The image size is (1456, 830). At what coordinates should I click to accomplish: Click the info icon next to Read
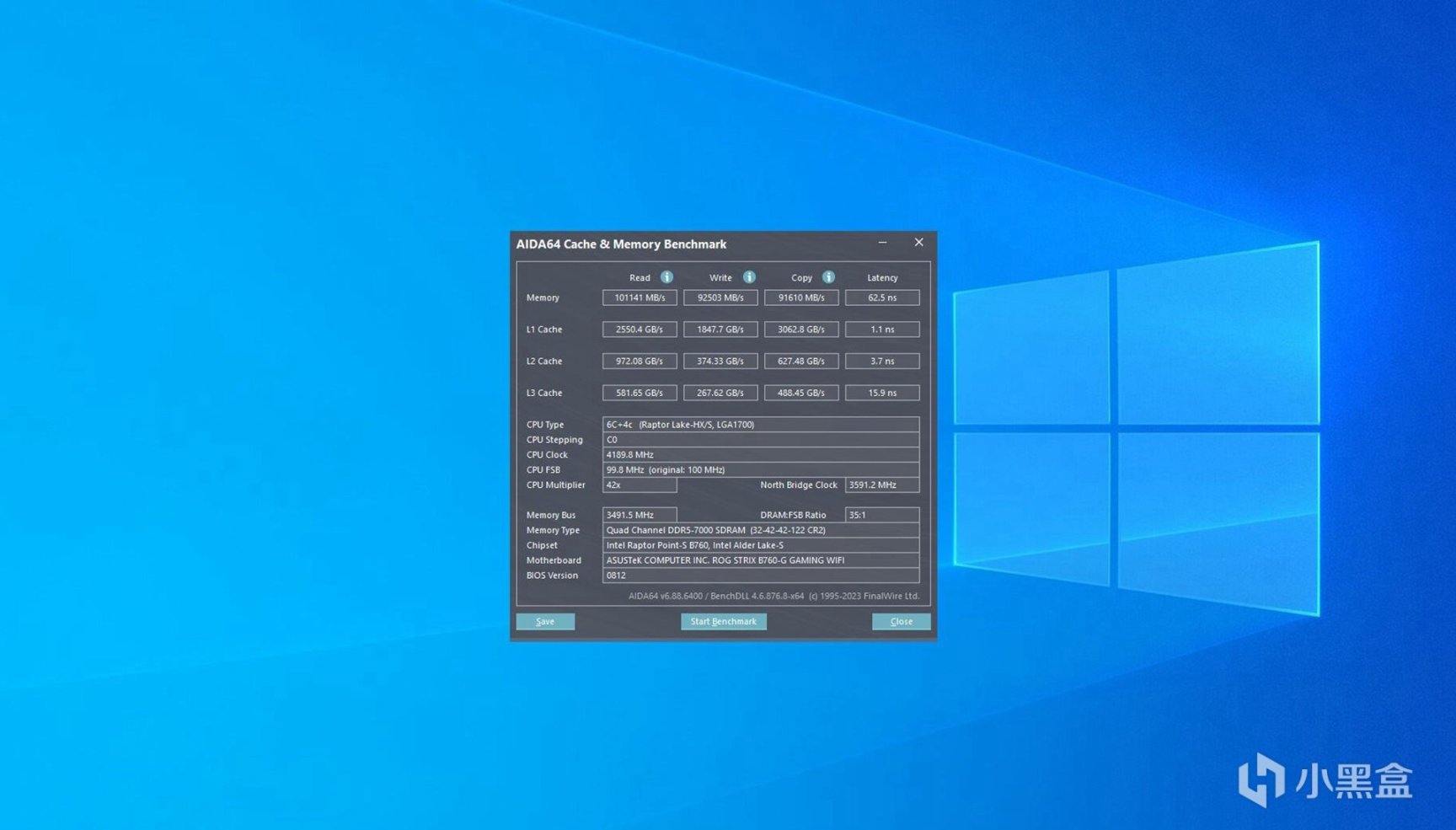coord(666,277)
